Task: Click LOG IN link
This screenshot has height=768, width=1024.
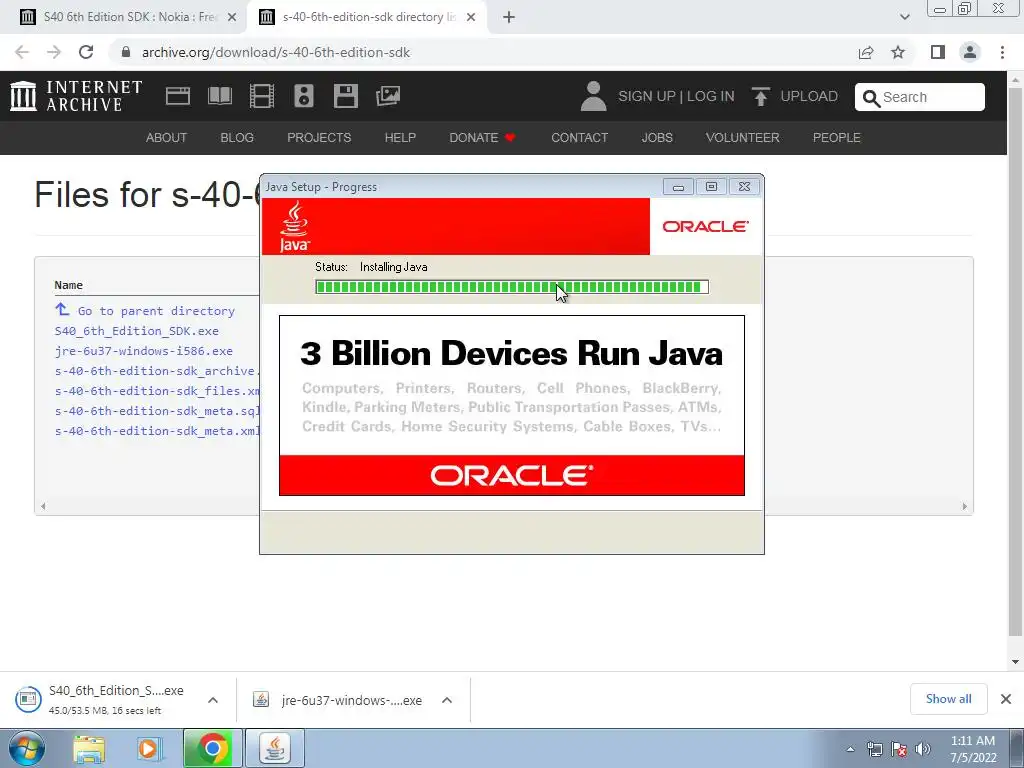Action: [711, 96]
